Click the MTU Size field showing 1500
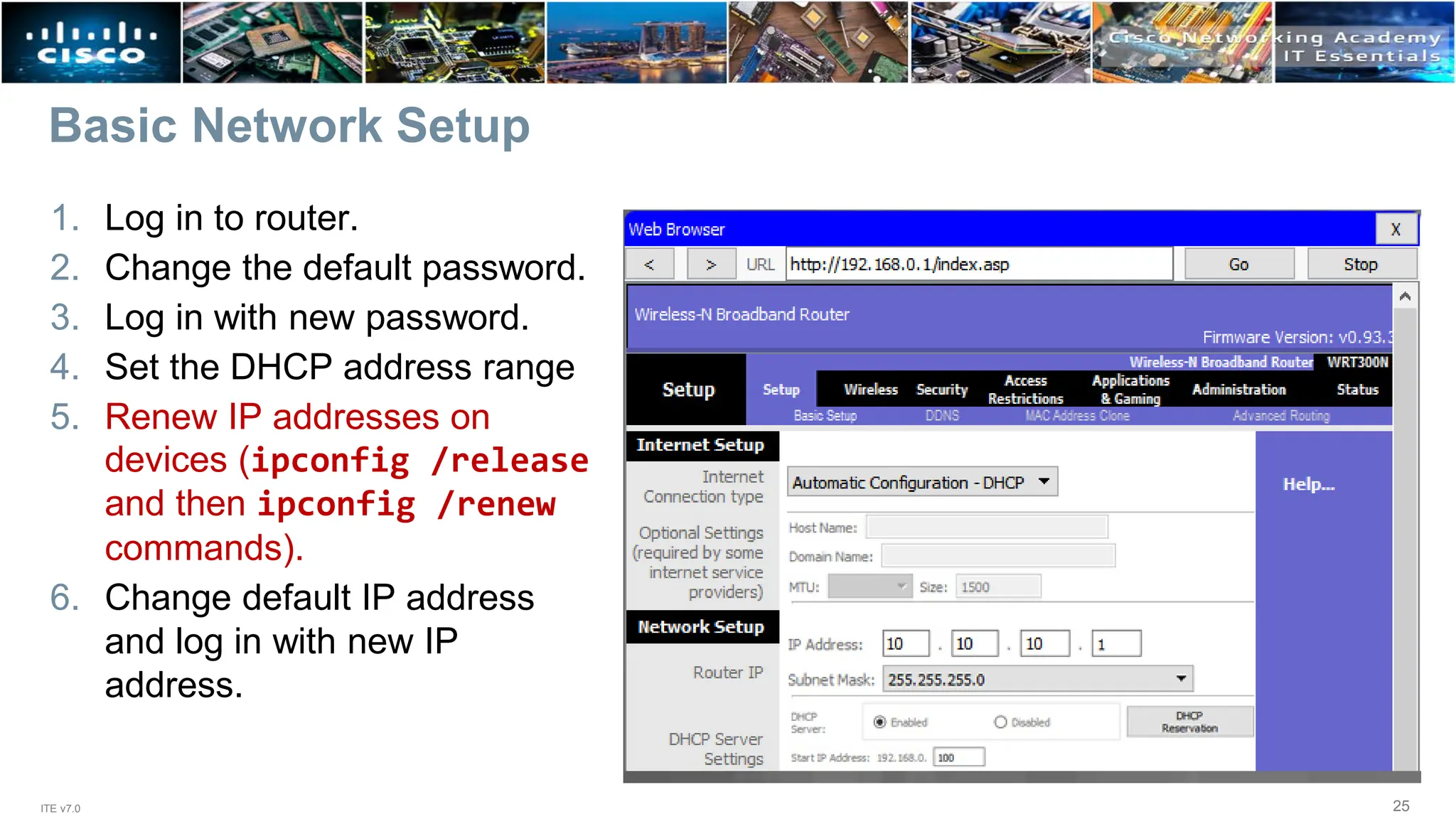The height and width of the screenshot is (819, 1456). 998,587
